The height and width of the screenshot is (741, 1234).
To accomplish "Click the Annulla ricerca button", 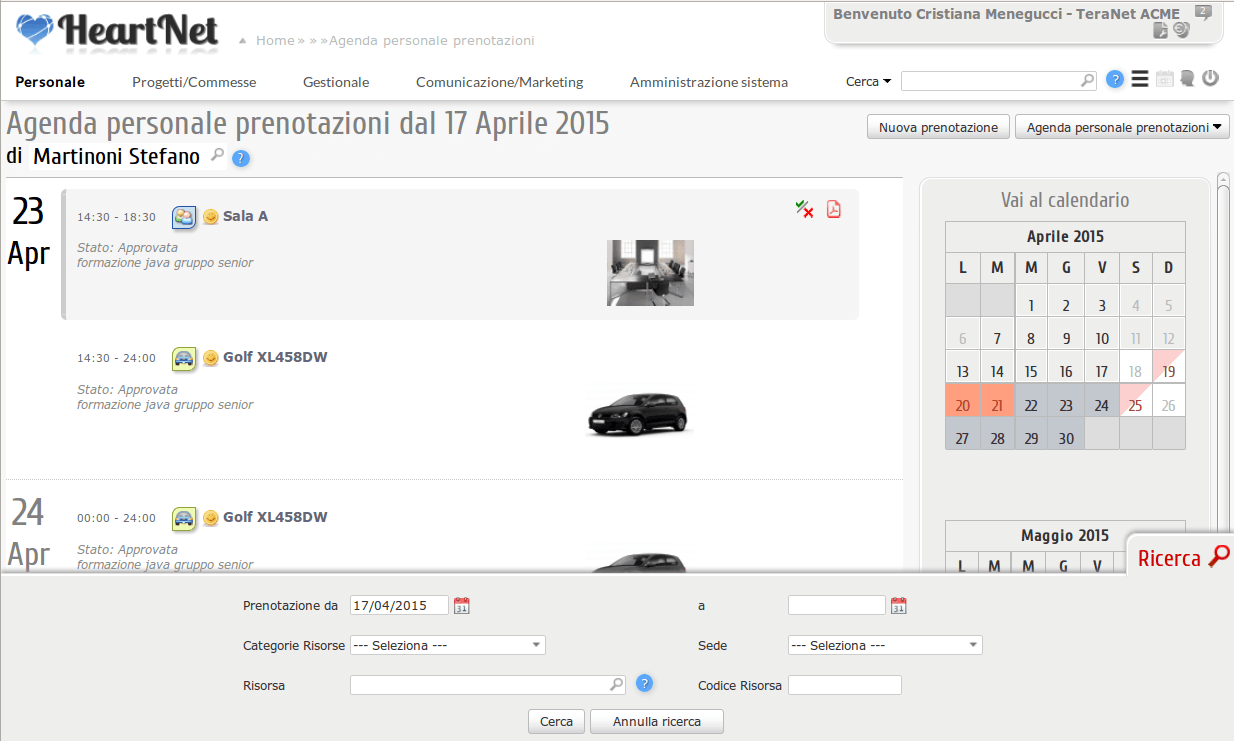I will [656, 721].
